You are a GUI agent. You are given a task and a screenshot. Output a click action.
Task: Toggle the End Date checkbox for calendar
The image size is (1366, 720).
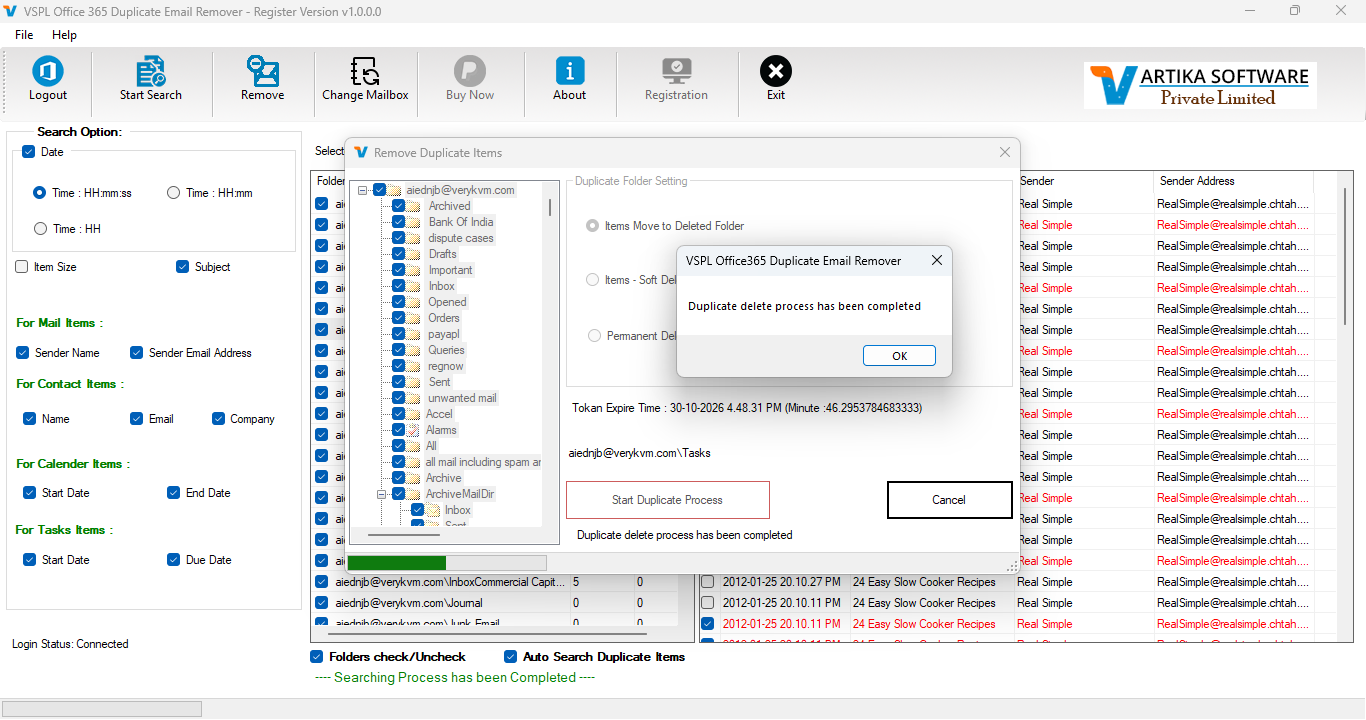pos(174,493)
